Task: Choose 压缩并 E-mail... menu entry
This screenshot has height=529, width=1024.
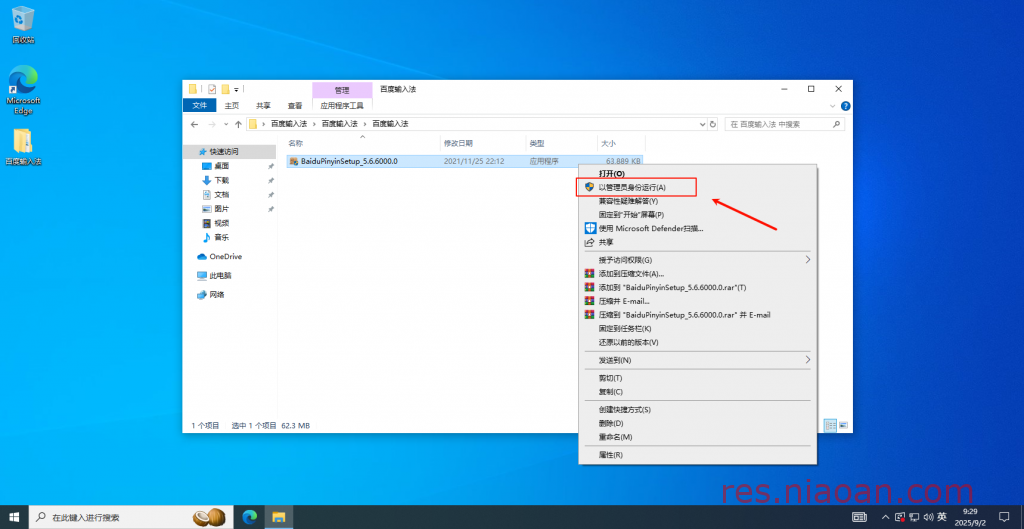Action: point(697,301)
